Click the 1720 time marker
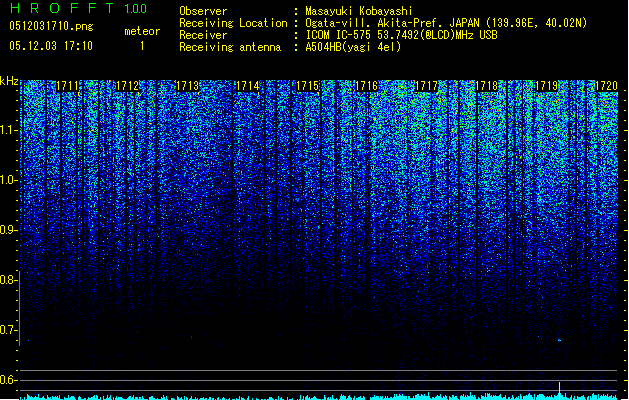The width and height of the screenshot is (629, 400). (606, 86)
